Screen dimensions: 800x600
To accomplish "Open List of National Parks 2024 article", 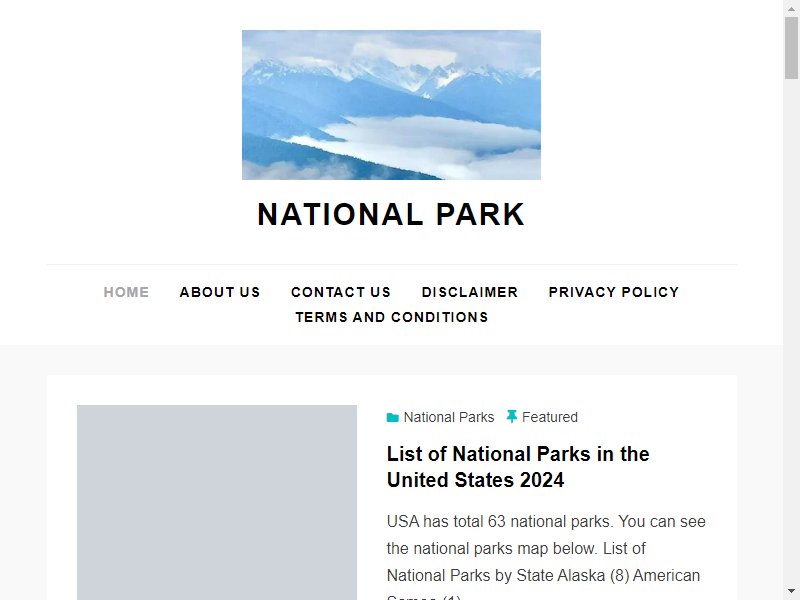I will tap(518, 466).
